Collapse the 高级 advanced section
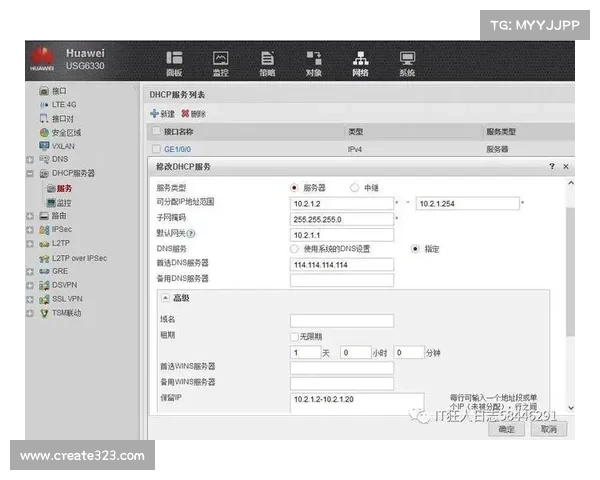 [x=165, y=297]
